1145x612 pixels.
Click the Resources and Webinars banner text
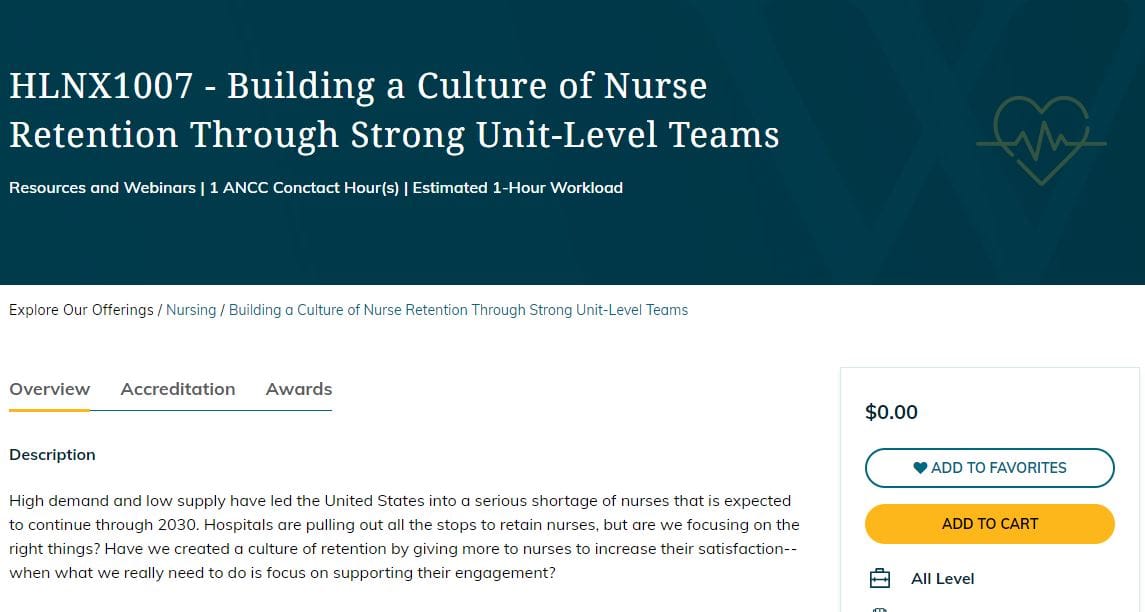[x=102, y=187]
